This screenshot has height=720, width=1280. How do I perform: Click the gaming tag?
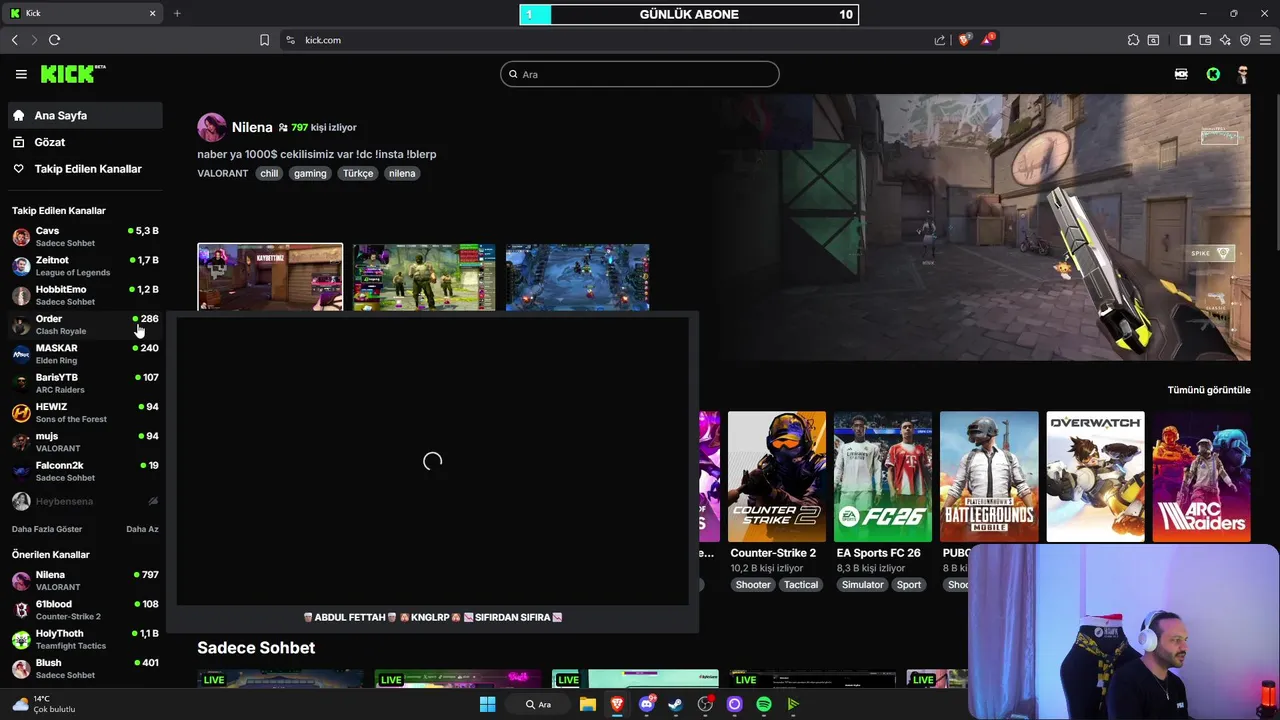310,173
